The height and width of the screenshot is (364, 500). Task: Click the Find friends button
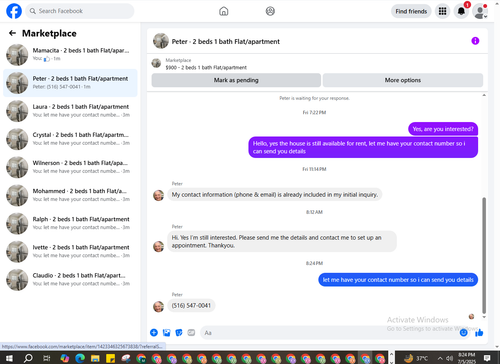(x=411, y=11)
